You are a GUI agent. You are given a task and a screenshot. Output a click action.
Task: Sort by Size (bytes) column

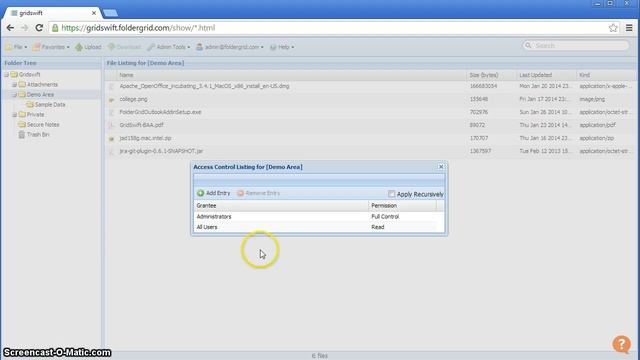pyautogui.click(x=491, y=75)
